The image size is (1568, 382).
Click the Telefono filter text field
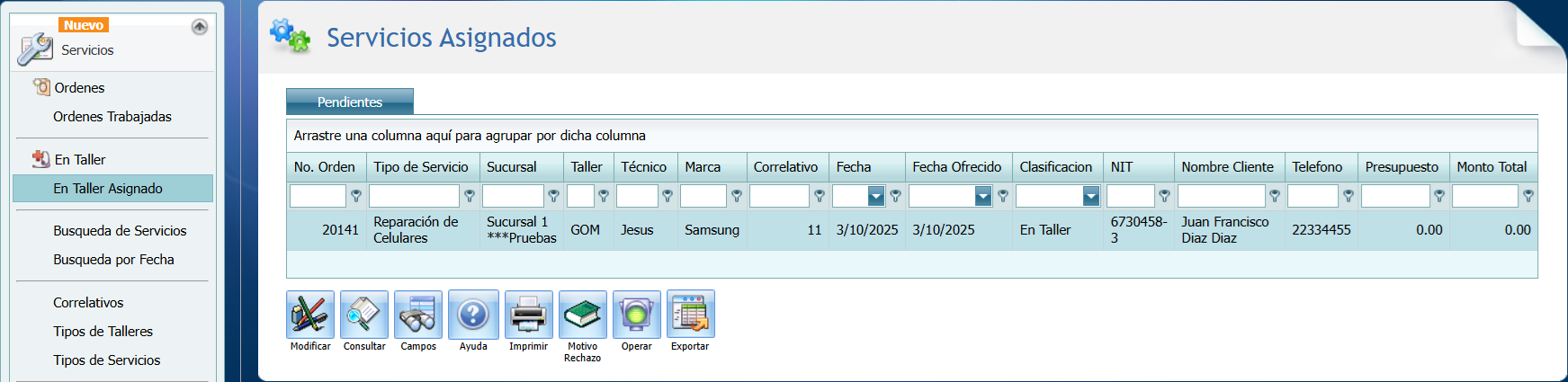coord(1313,196)
